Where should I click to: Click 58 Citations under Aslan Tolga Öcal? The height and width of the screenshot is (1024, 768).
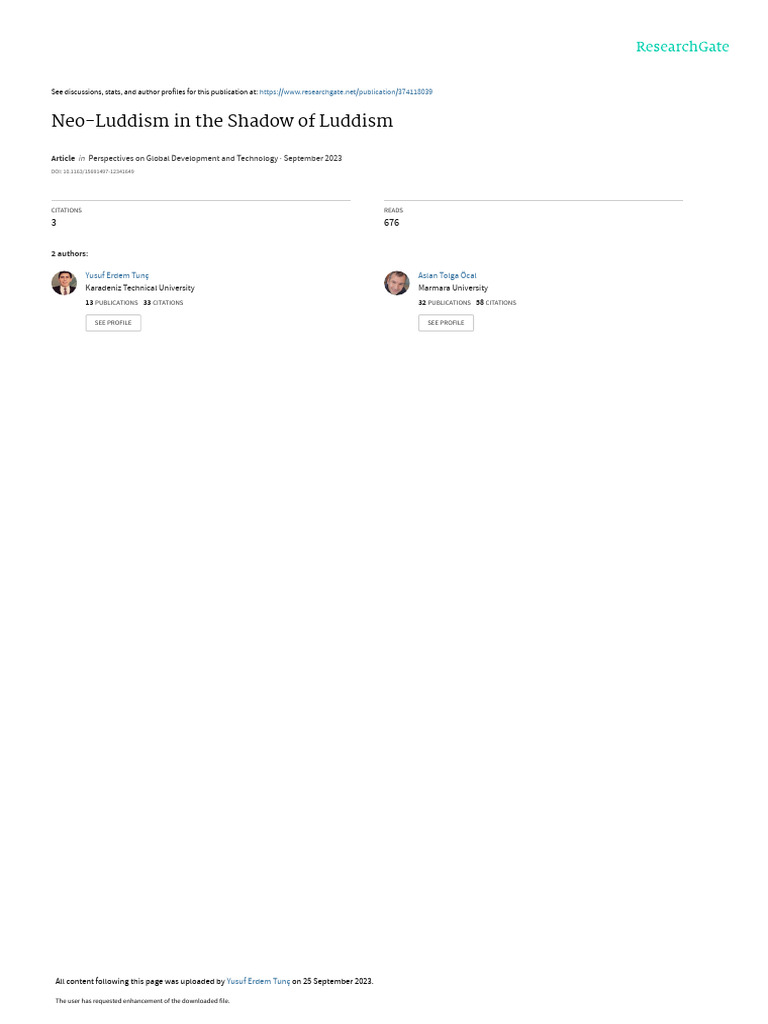pyautogui.click(x=496, y=303)
